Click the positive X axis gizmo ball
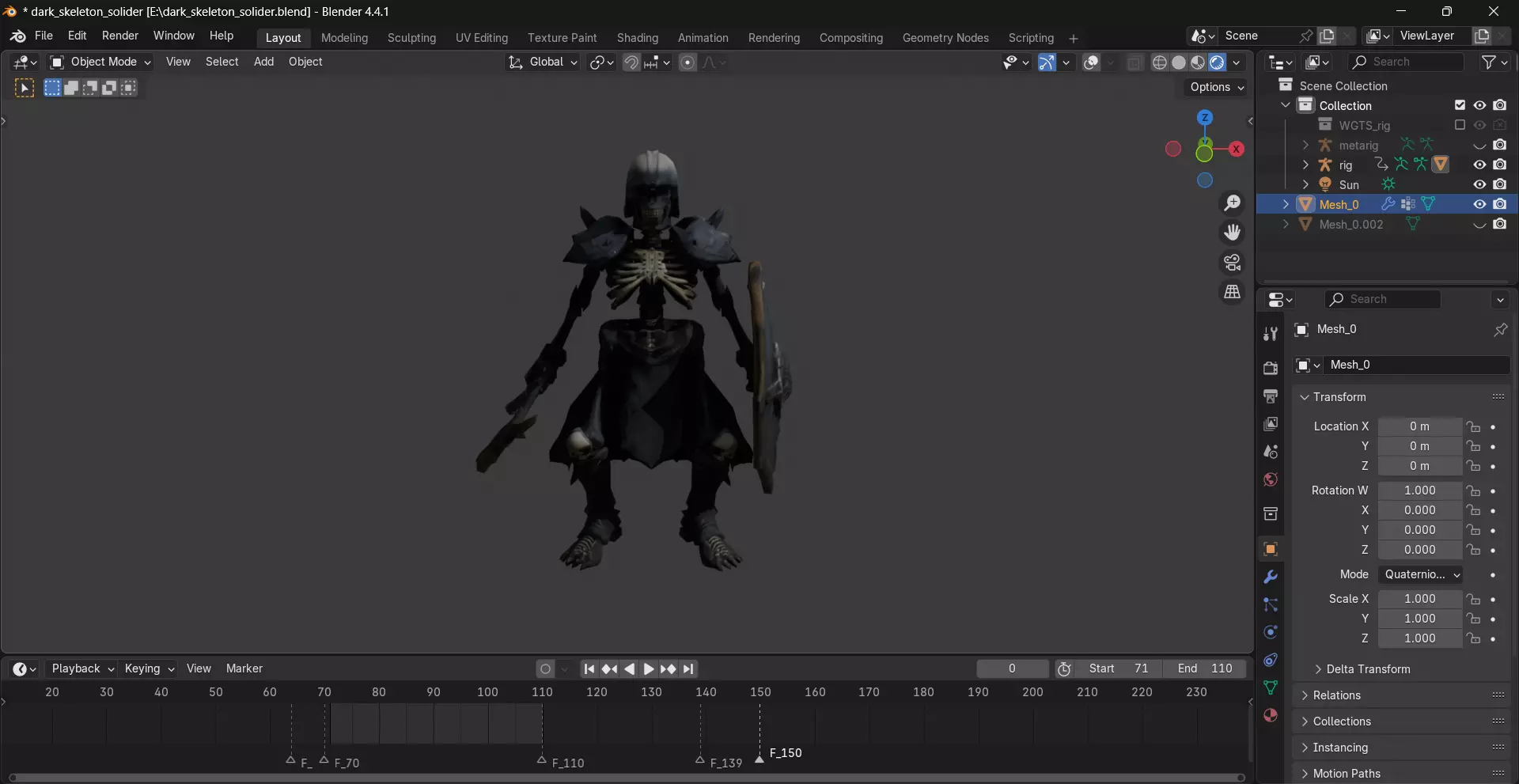 tap(1237, 149)
